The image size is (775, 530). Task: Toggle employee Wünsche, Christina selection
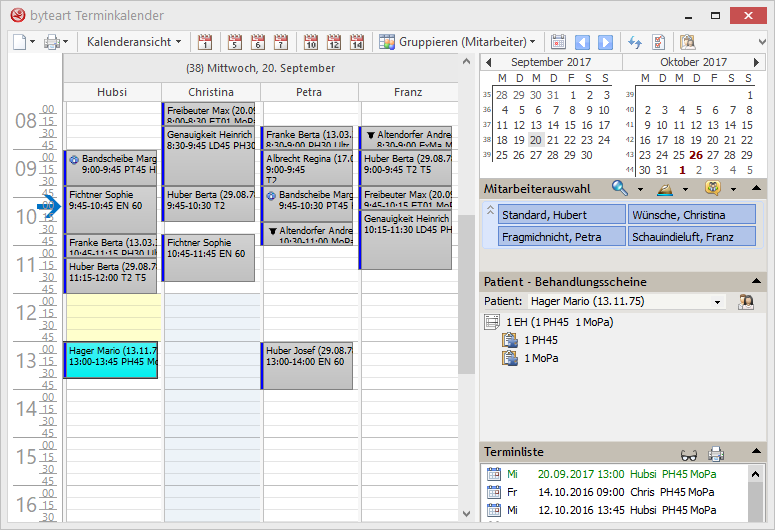tap(691, 215)
